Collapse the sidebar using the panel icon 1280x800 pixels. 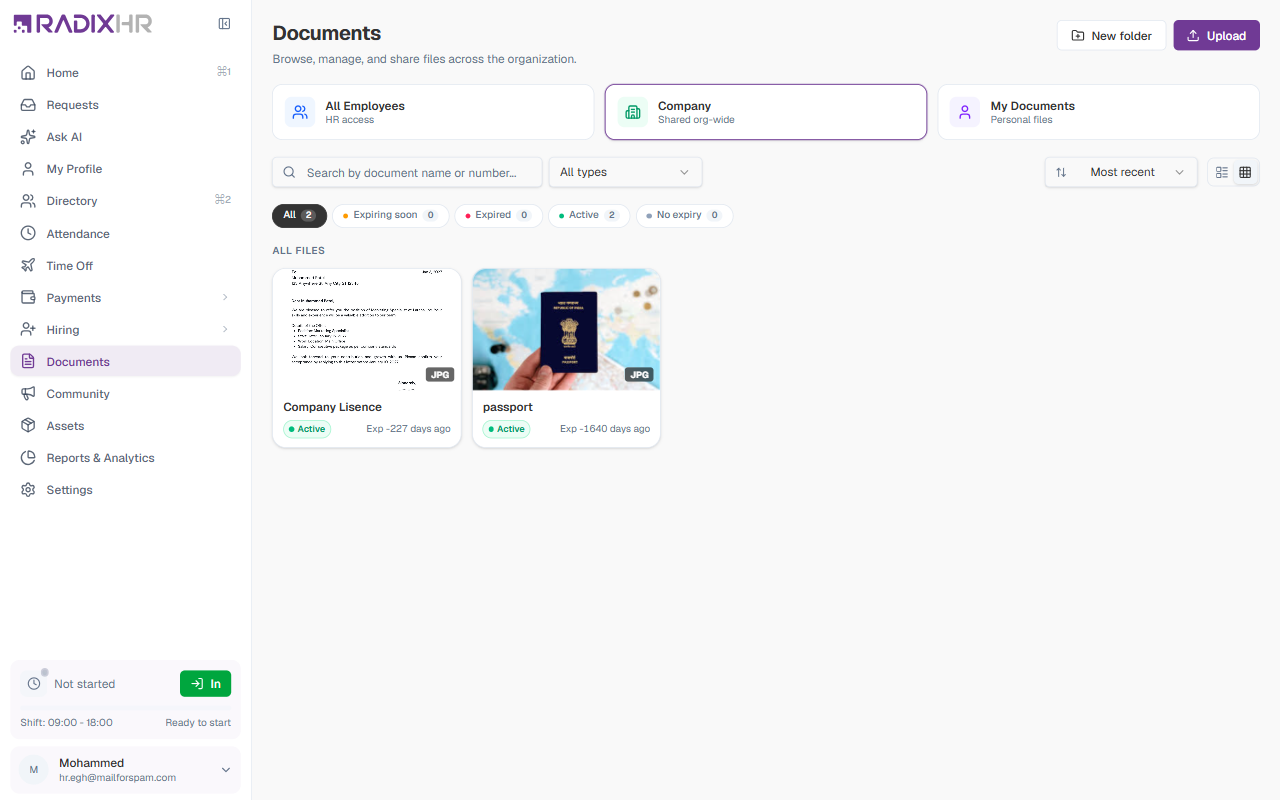coord(224,24)
